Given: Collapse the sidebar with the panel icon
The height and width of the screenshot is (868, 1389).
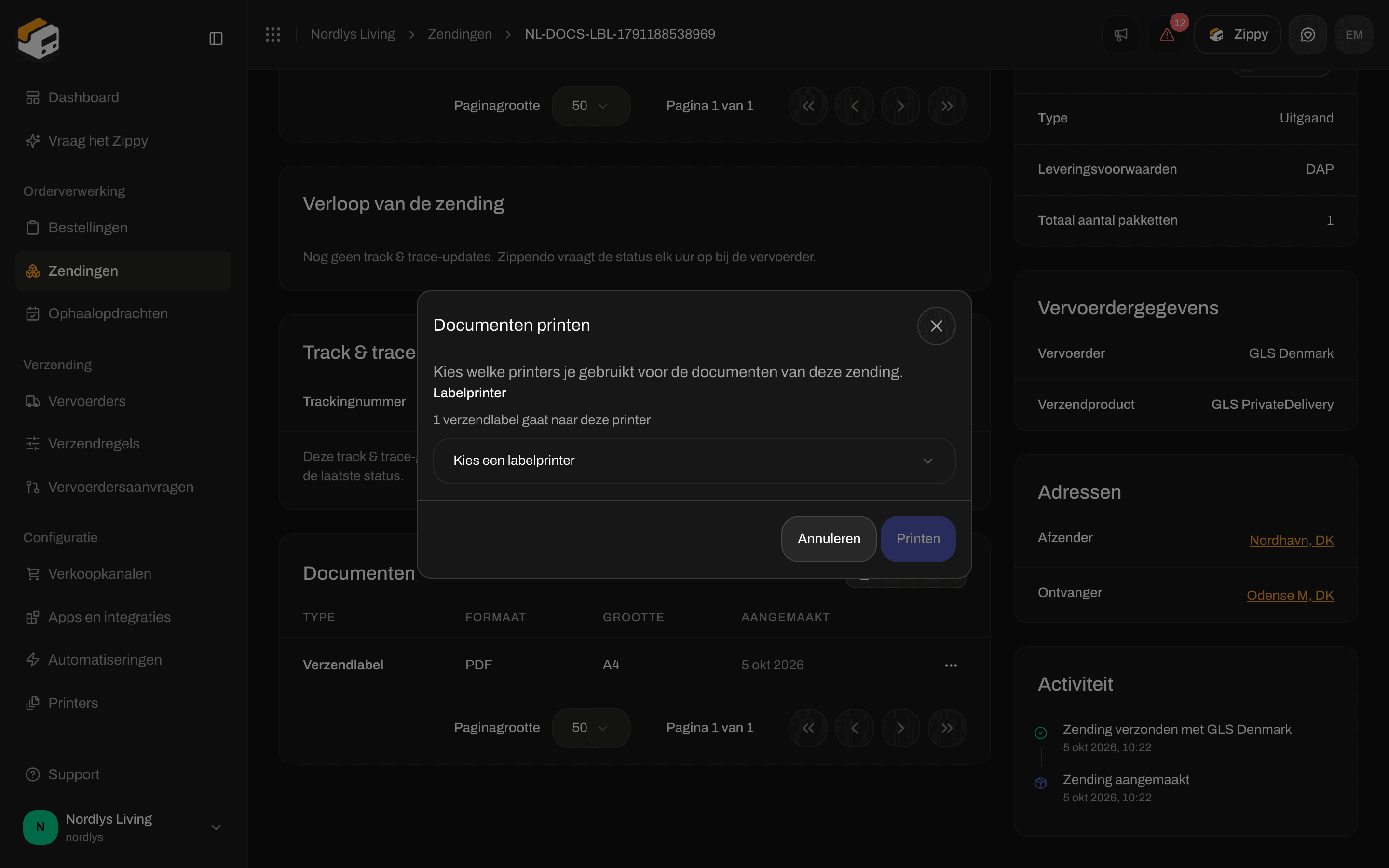Looking at the screenshot, I should [x=216, y=39].
